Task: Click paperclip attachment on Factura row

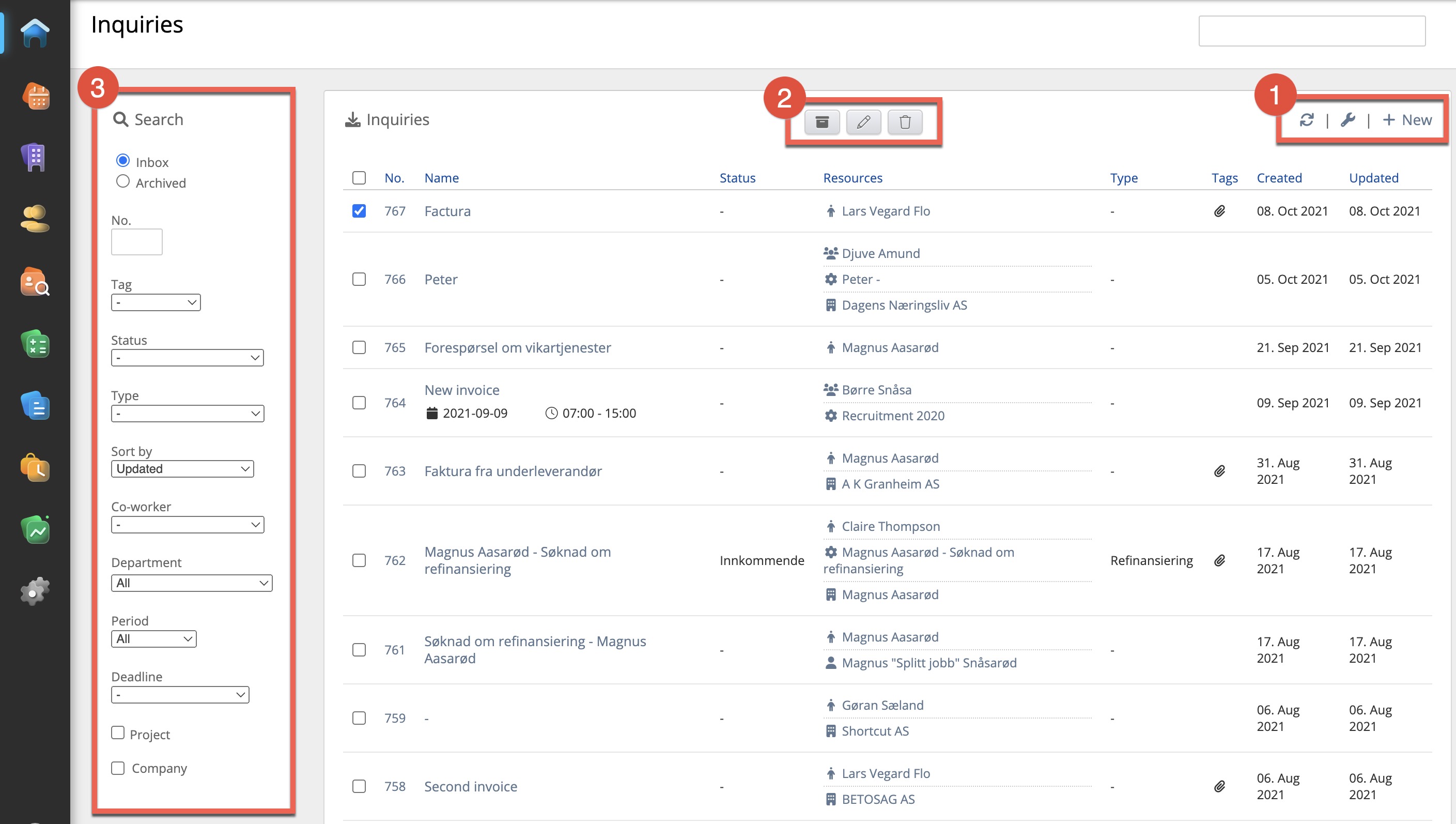Action: (1219, 211)
